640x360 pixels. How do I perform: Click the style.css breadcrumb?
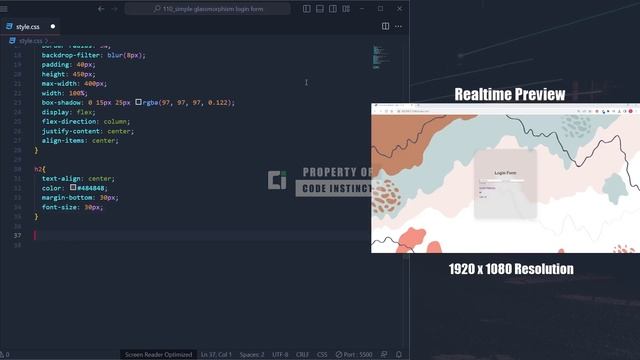pos(31,41)
